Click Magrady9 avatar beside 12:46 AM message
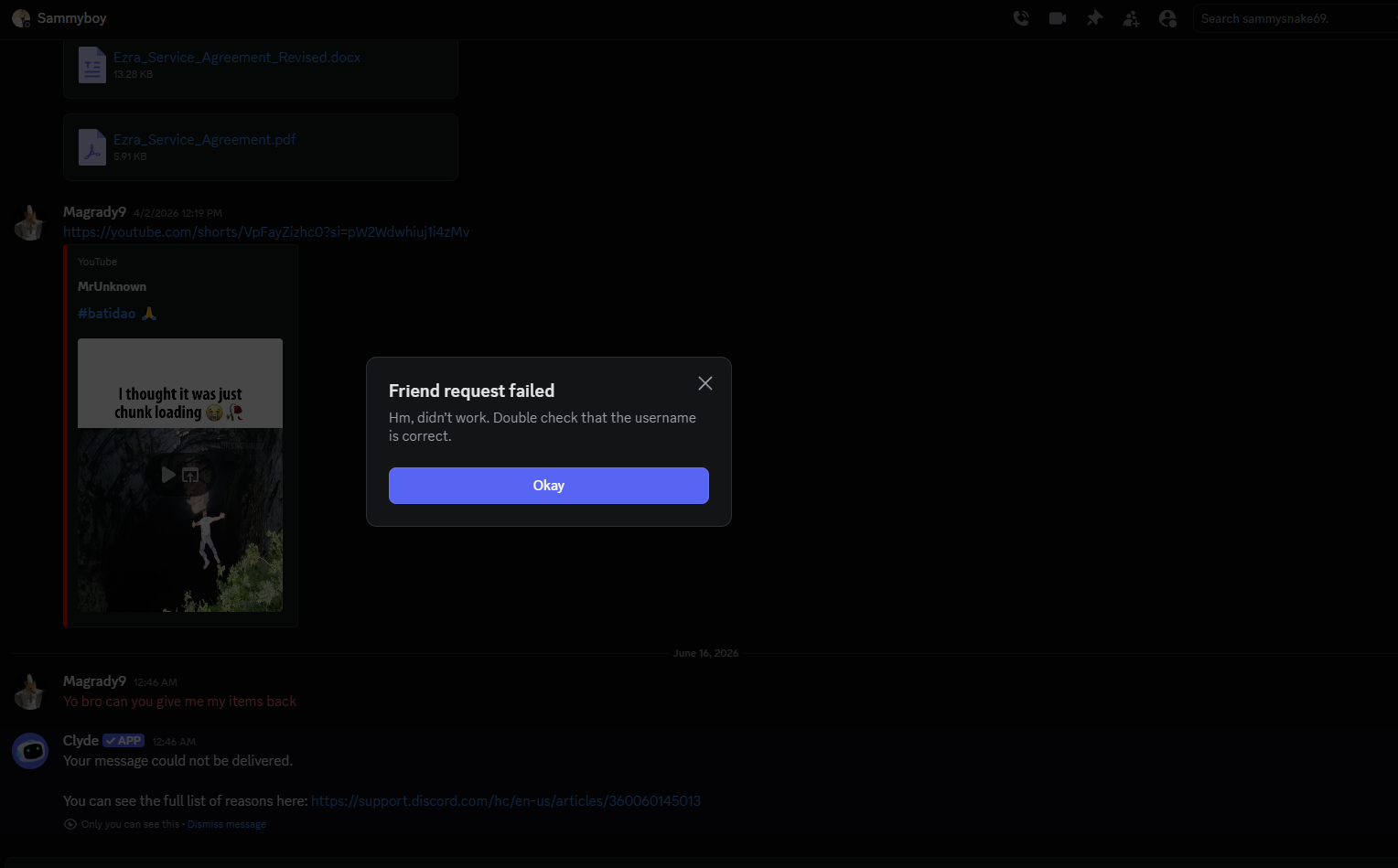The width and height of the screenshot is (1398, 868). pos(30,691)
